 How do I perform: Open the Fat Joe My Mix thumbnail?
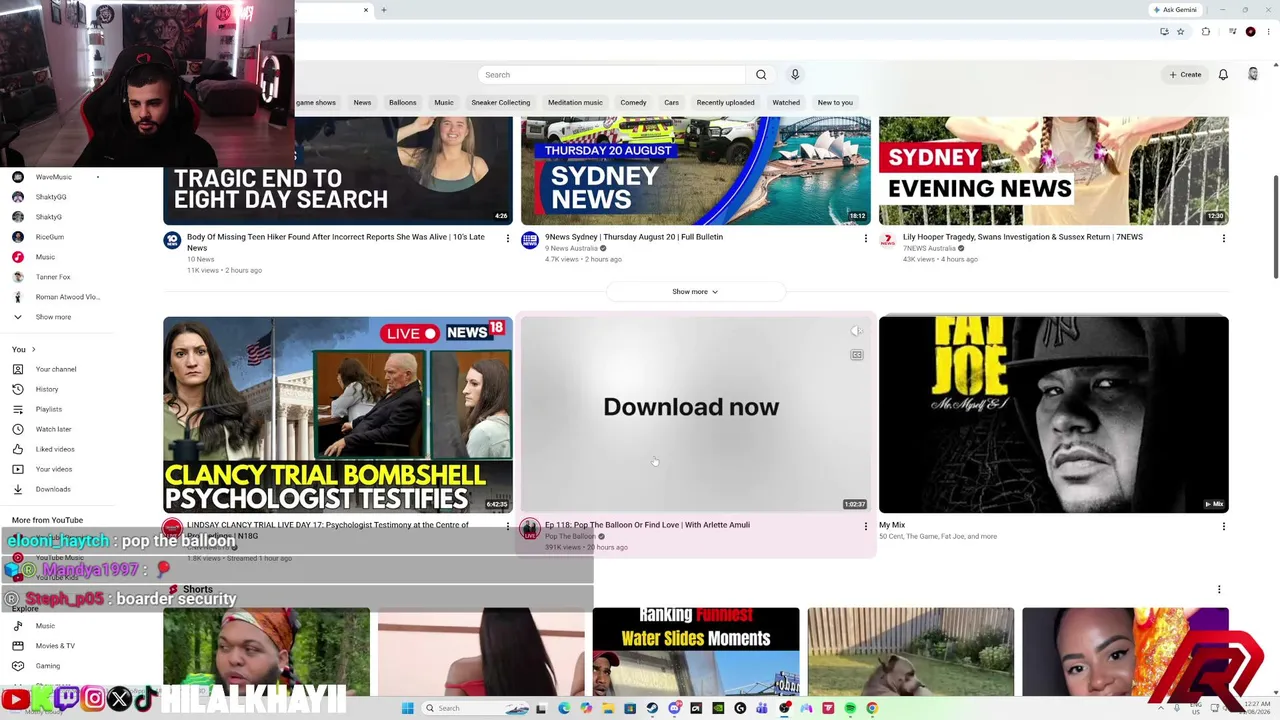click(x=1054, y=415)
